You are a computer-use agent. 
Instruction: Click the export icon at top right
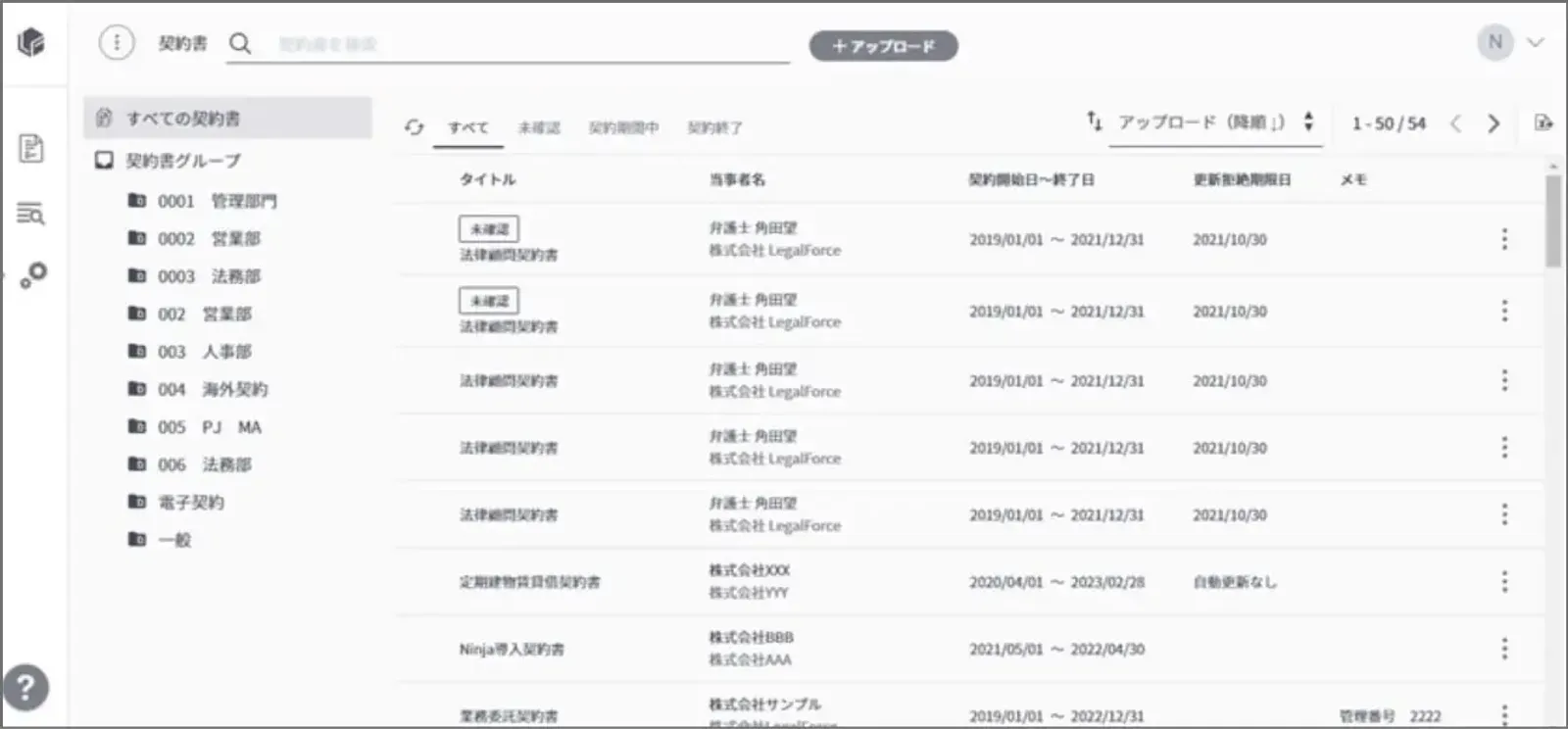pos(1543,122)
